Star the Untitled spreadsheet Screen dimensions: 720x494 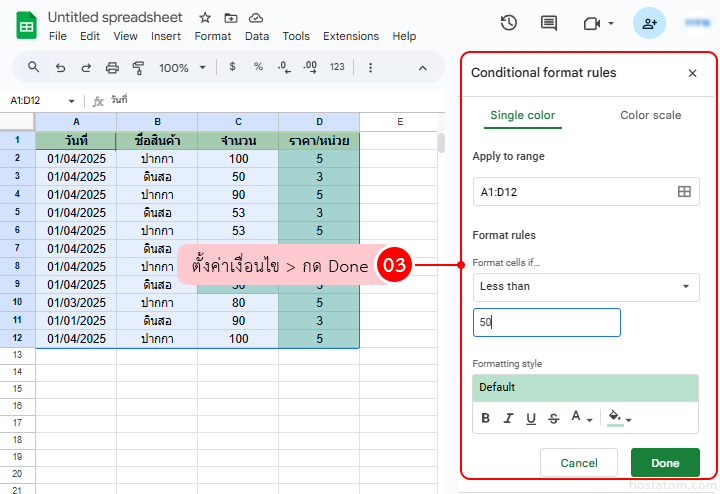pyautogui.click(x=205, y=18)
